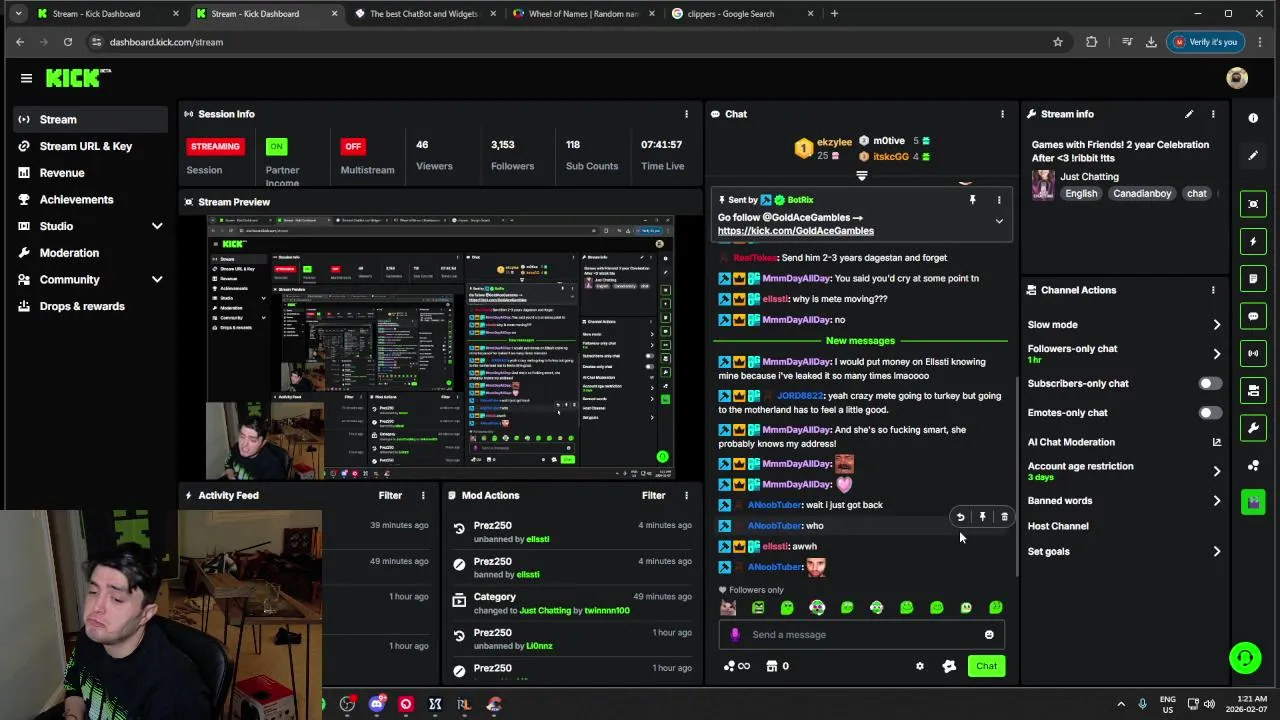The image size is (1280, 720).
Task: Expand Set goals option
Action: click(x=1216, y=551)
